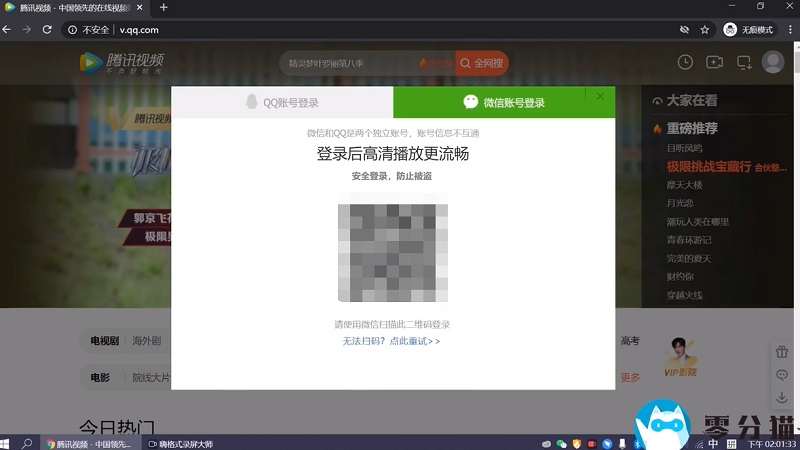The height and width of the screenshot is (450, 800).
Task: Click the video camera upload icon
Action: coord(714,62)
